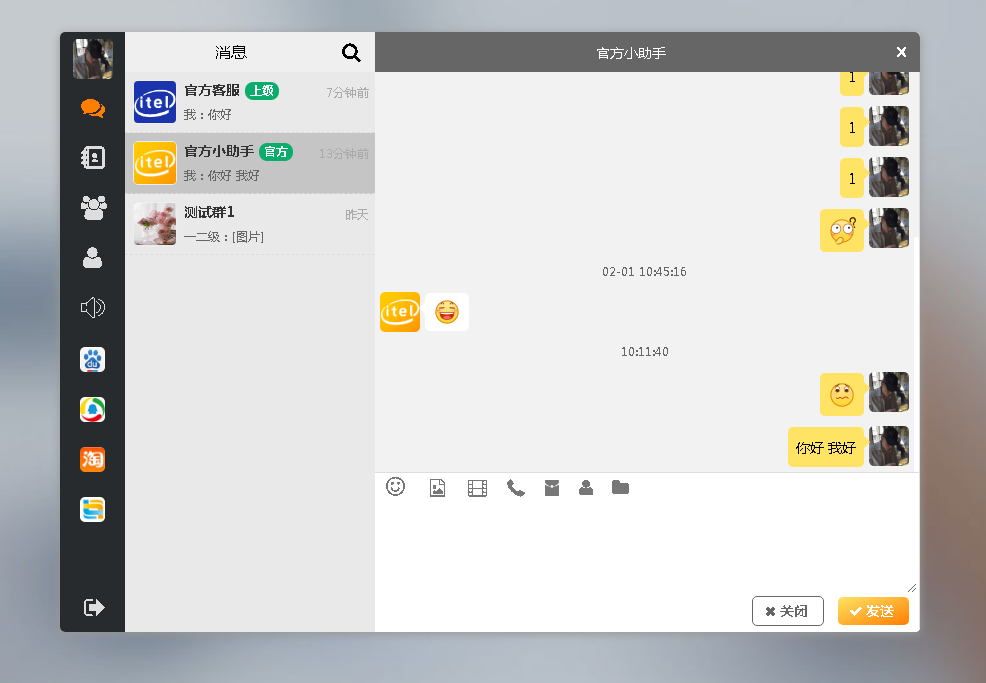Click the logout icon at the sidebar bottom

click(92, 607)
